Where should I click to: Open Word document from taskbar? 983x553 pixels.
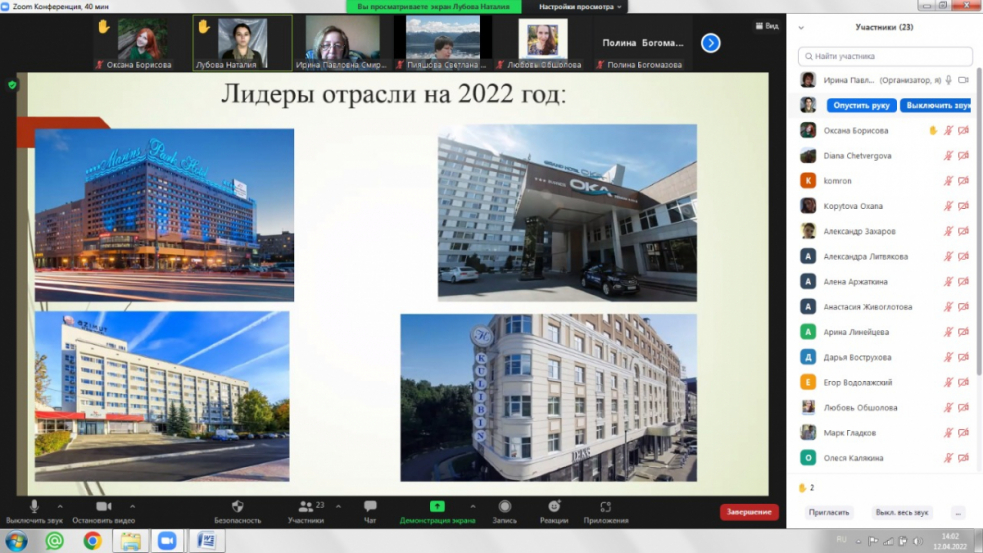point(206,540)
